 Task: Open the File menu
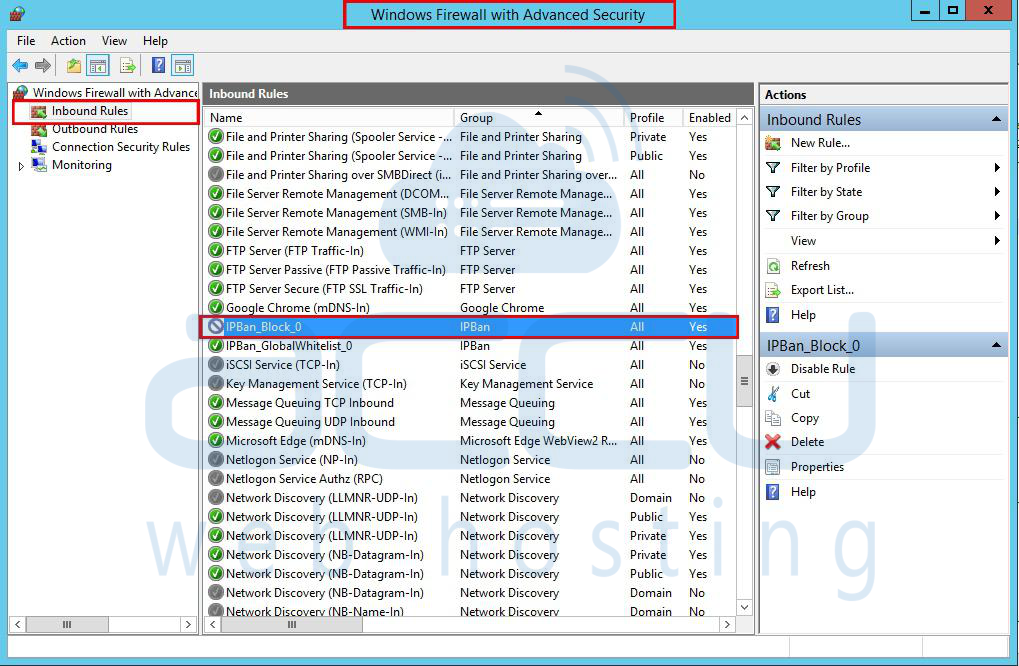(x=26, y=41)
